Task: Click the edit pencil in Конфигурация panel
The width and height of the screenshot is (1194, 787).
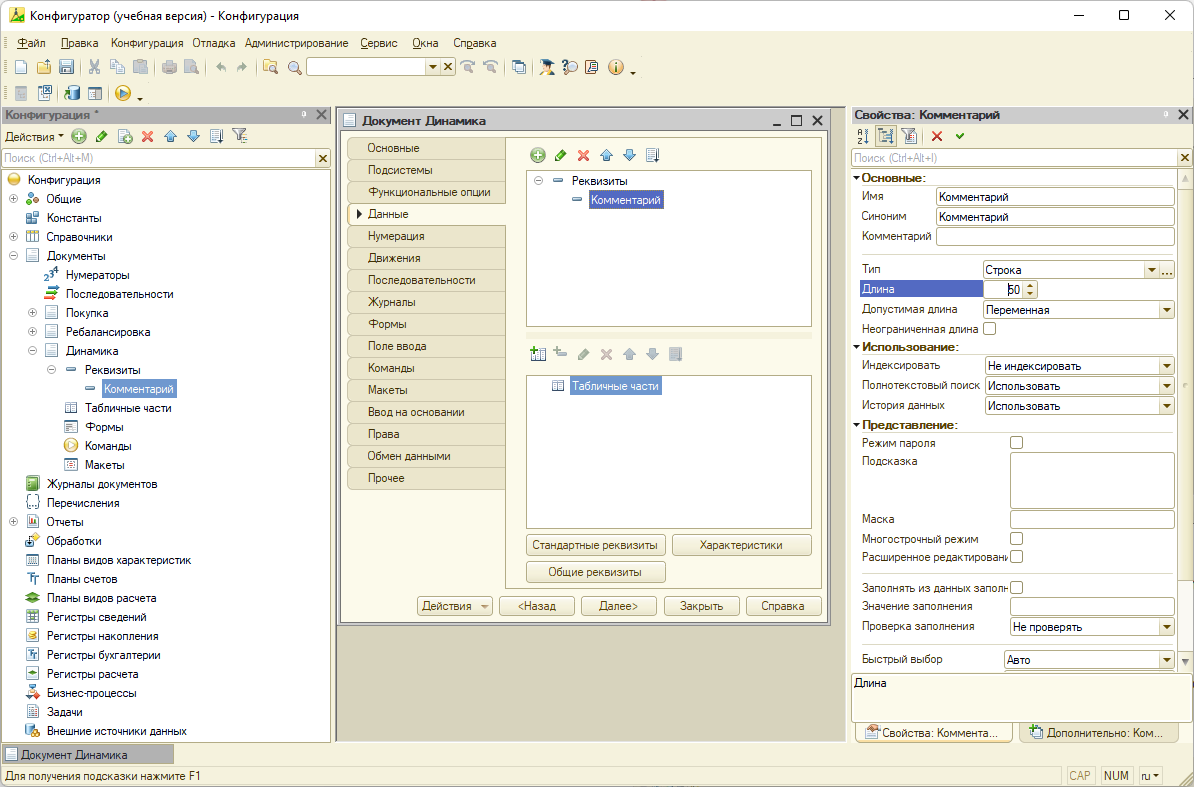Action: click(x=101, y=136)
